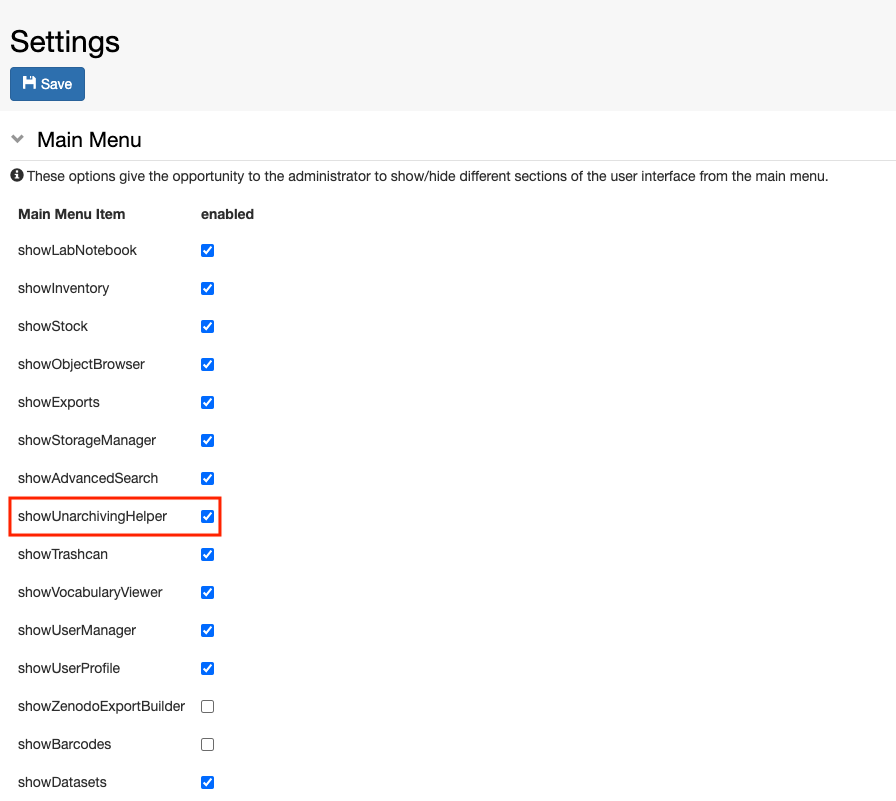Toggle the showStock checkbox
This screenshot has height=801, width=896.
pyautogui.click(x=207, y=326)
